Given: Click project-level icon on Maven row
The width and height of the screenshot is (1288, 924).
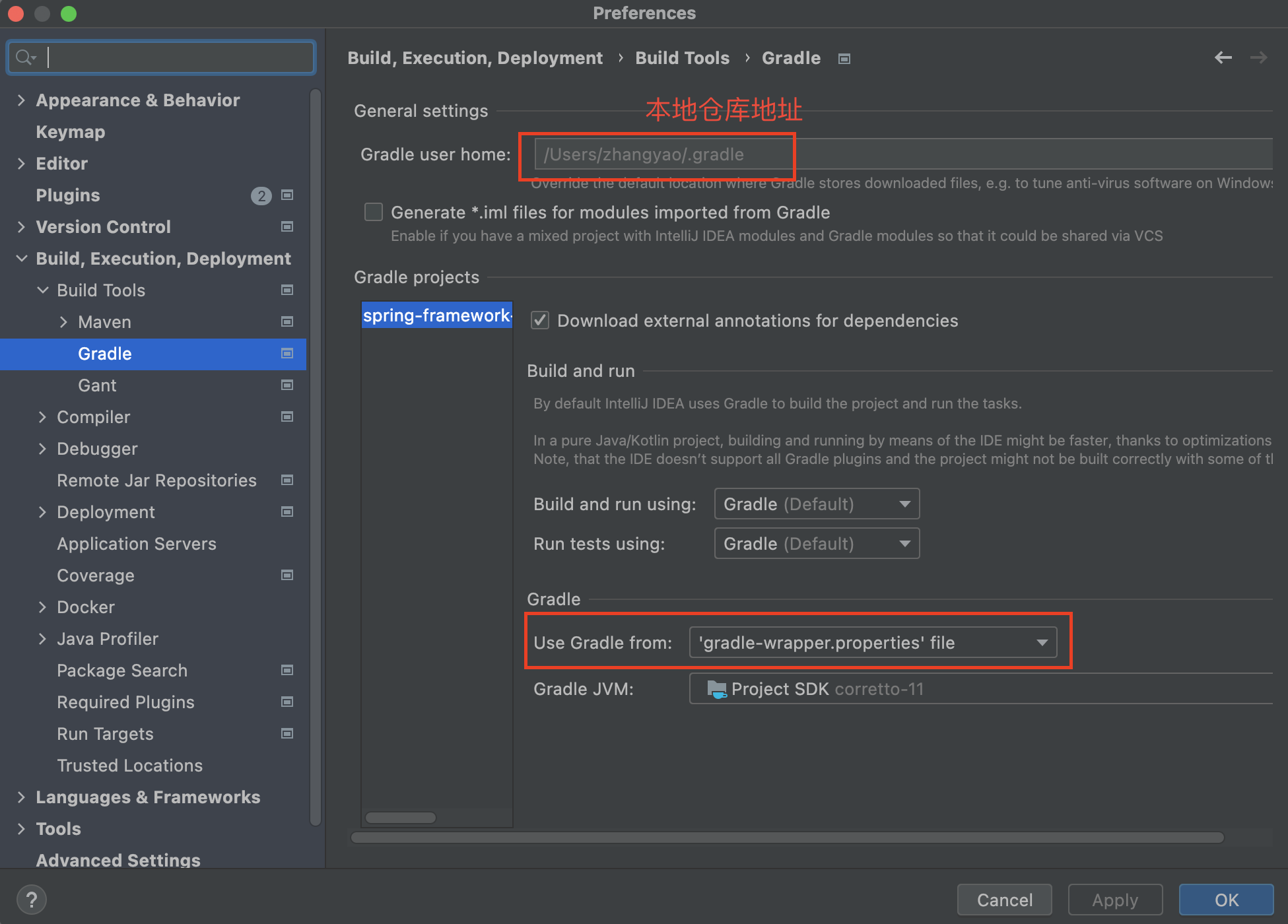Looking at the screenshot, I should (287, 322).
